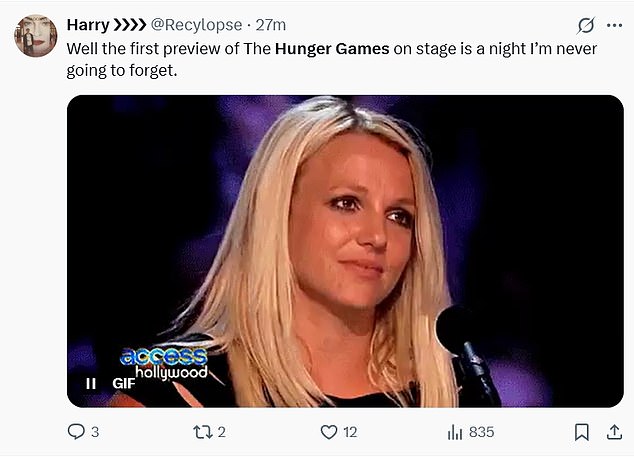
Task: Click the reply speech bubble icon
Action: tap(76, 432)
